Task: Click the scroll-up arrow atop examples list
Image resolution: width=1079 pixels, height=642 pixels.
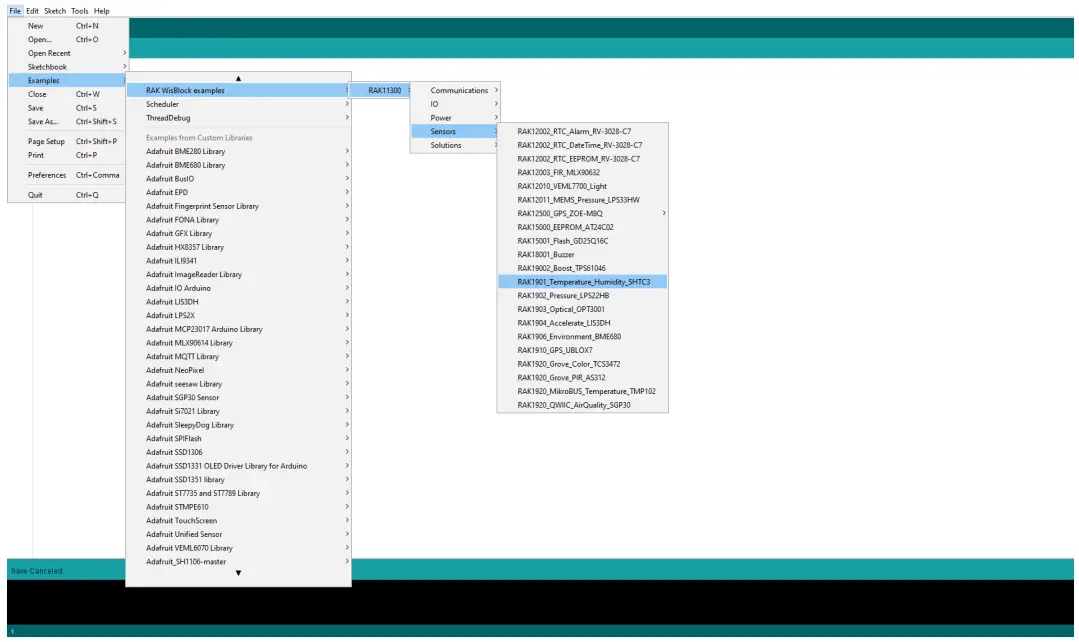Action: coord(238,78)
